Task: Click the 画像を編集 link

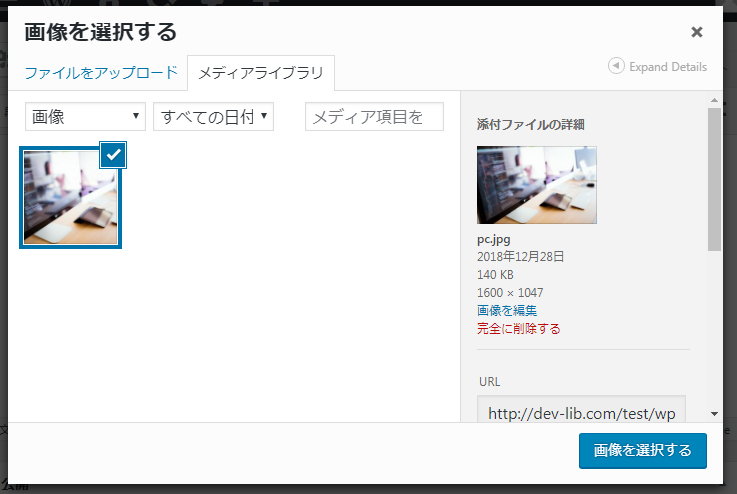Action: [x=507, y=310]
